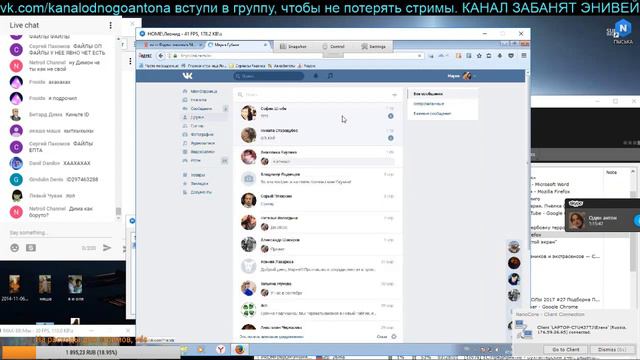Open Photos item in VK sidebar

[x=202, y=134]
